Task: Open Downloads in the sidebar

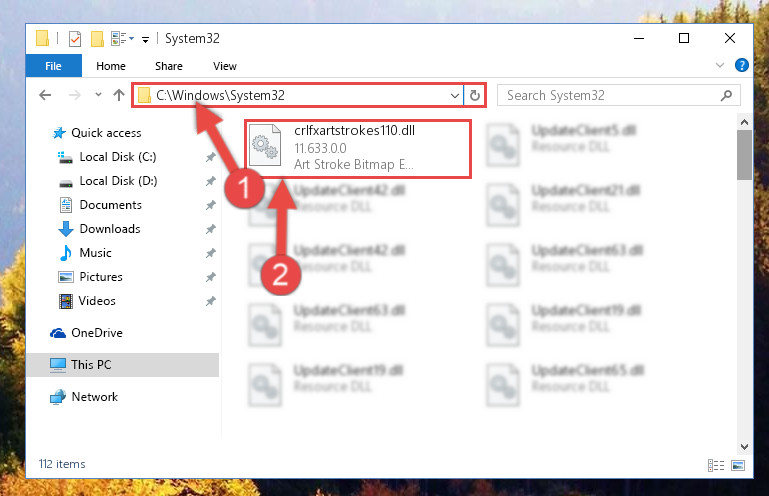Action: [x=100, y=229]
